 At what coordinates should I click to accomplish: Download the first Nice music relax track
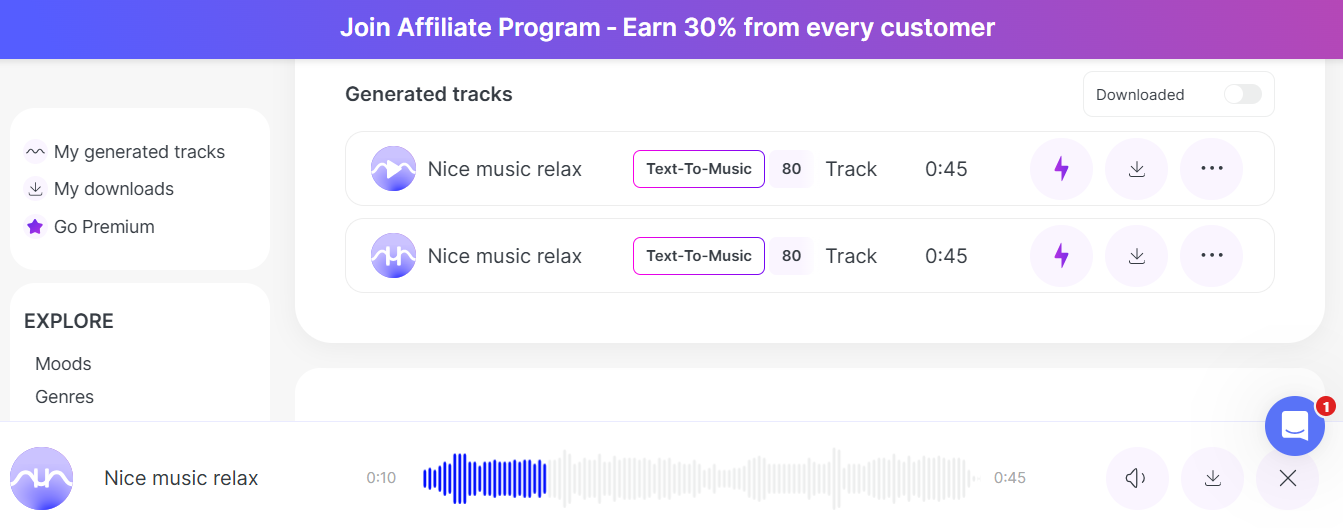1136,169
